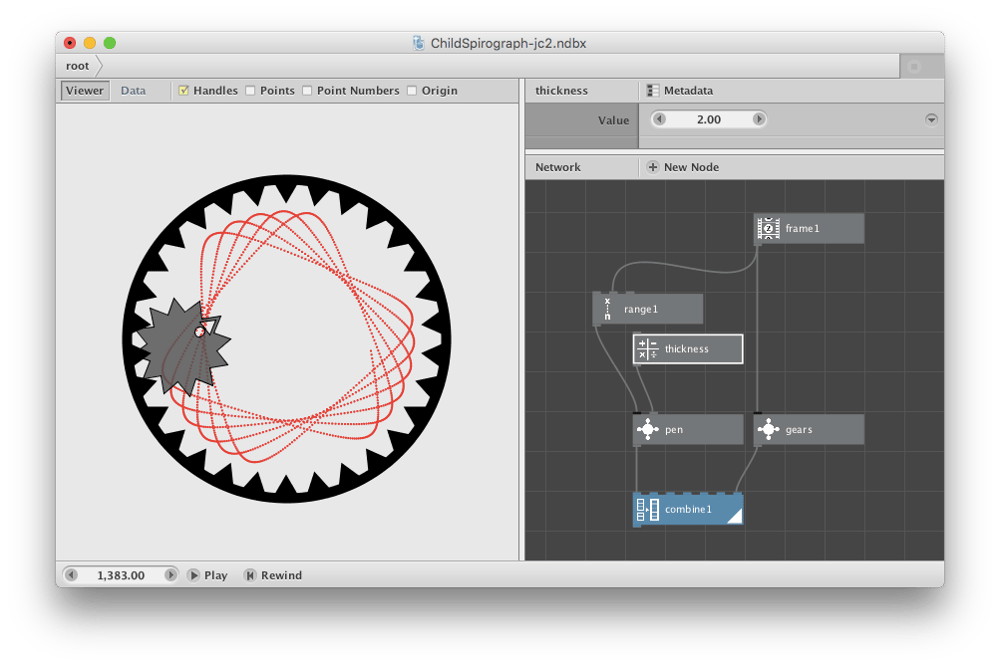The width and height of the screenshot is (1000, 667).
Task: Click the thickness header in parameters panel
Action: 561,91
